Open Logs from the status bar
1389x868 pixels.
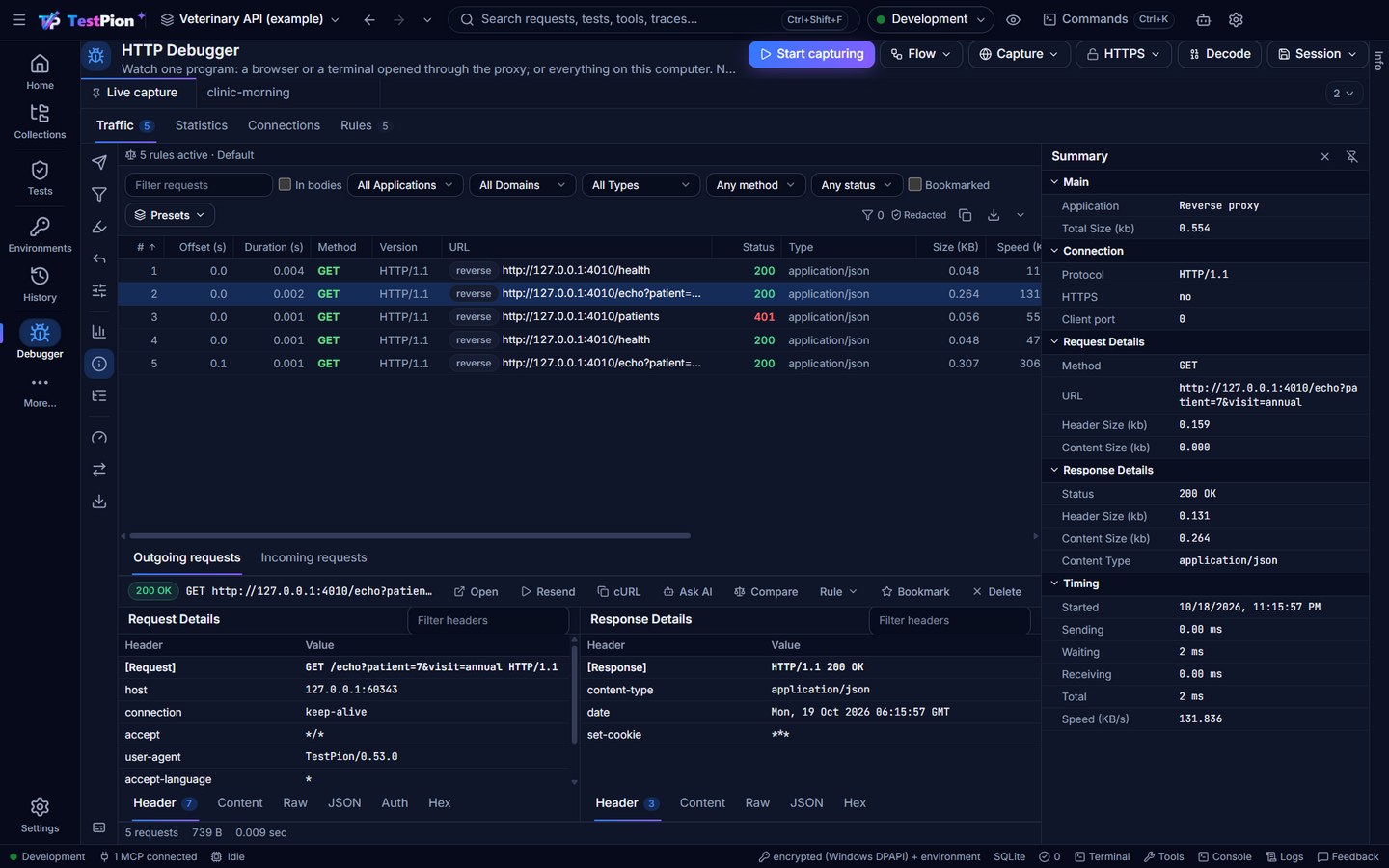click(x=1285, y=856)
